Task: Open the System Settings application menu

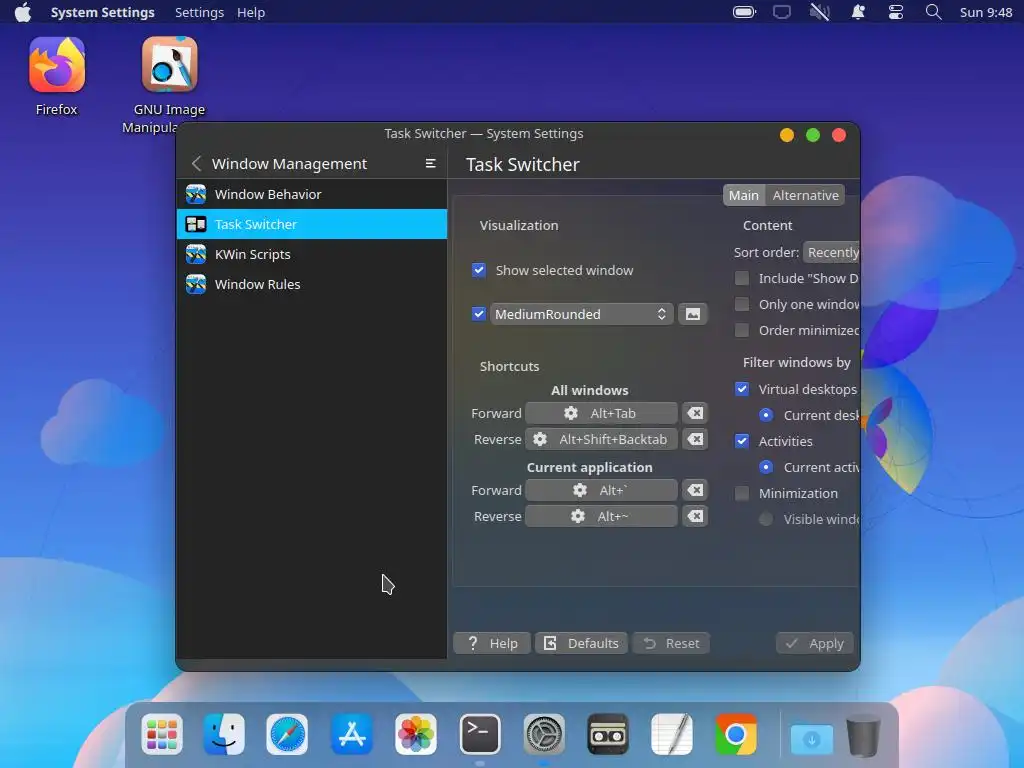Action: tap(103, 12)
